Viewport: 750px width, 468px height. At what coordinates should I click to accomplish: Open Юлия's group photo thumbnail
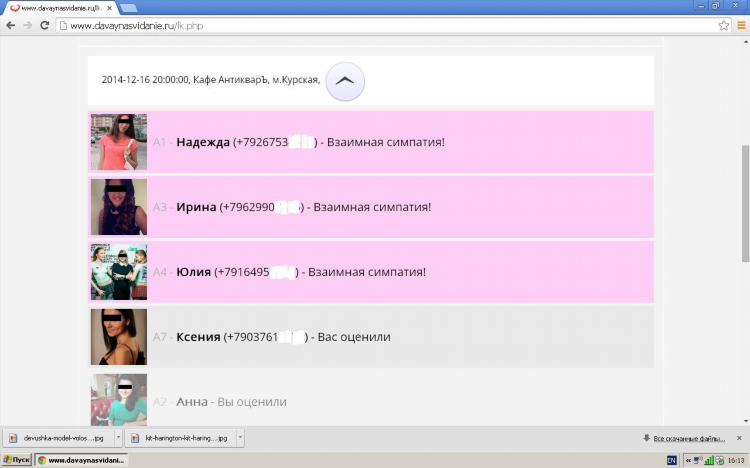pos(119,272)
